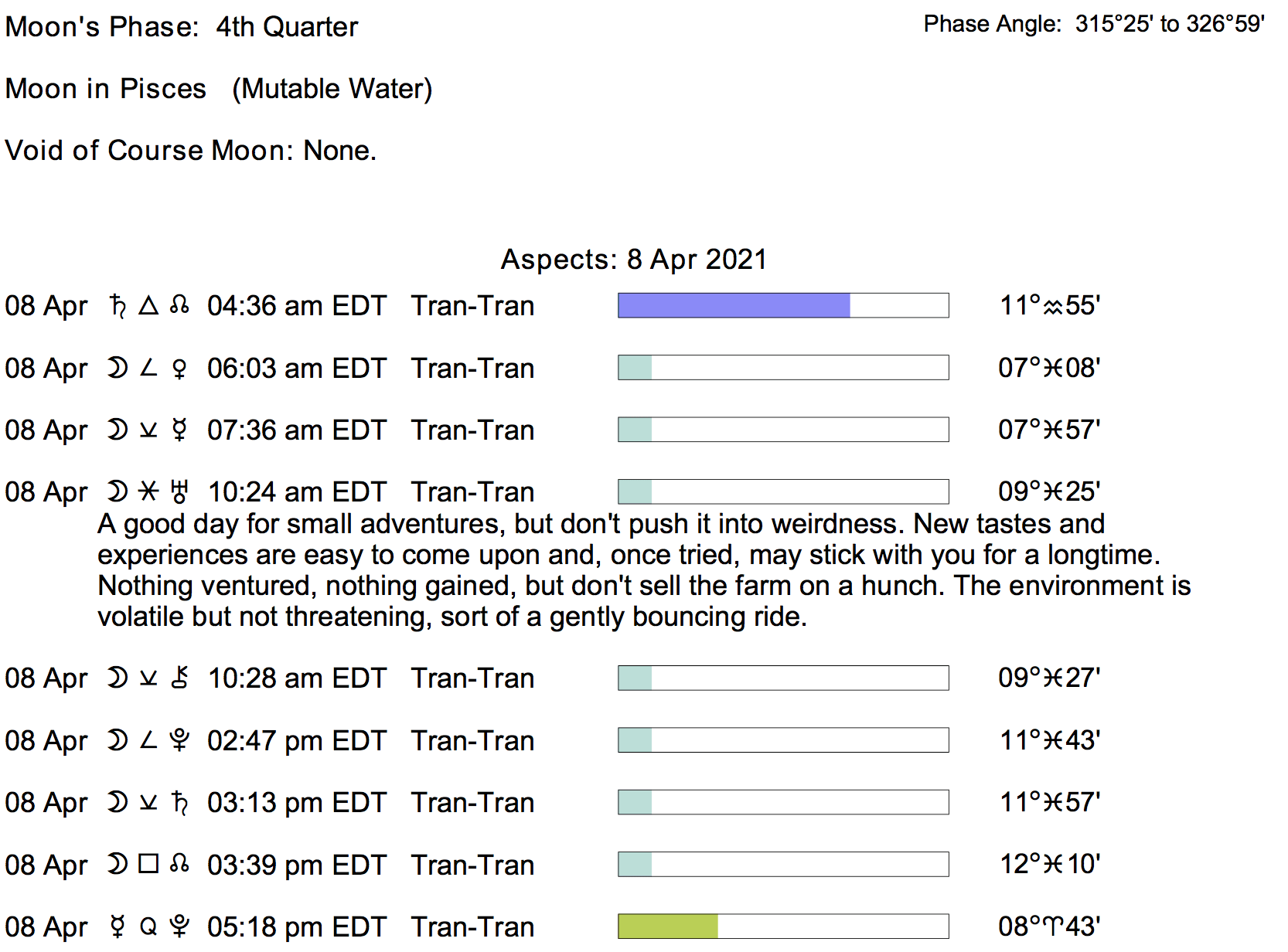Click Void of Course Moon: None line

click(x=190, y=151)
